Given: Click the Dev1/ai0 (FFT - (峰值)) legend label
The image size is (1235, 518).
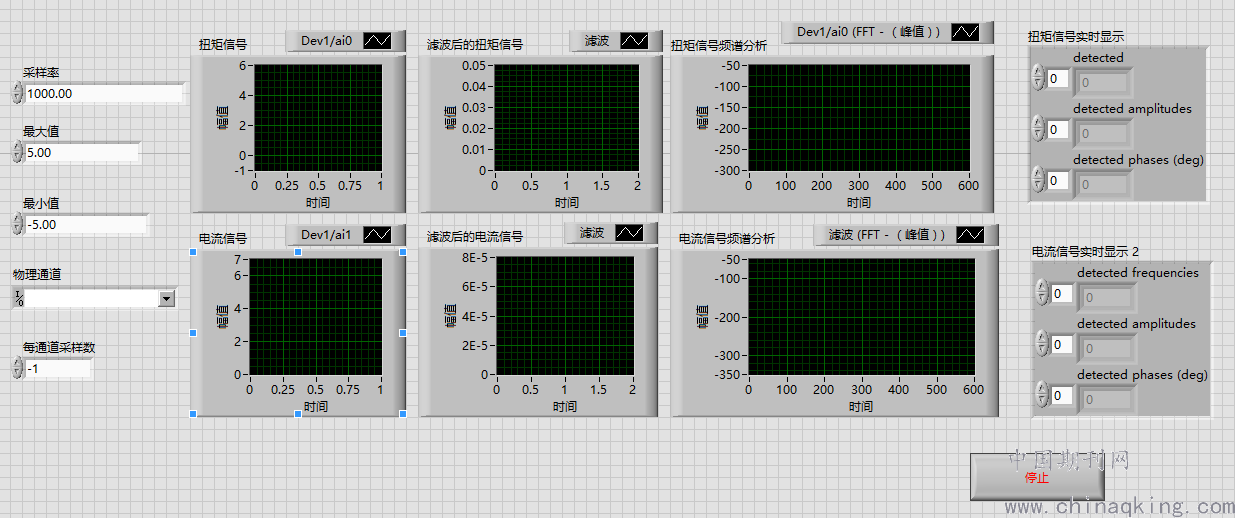Looking at the screenshot, I should 869,32.
